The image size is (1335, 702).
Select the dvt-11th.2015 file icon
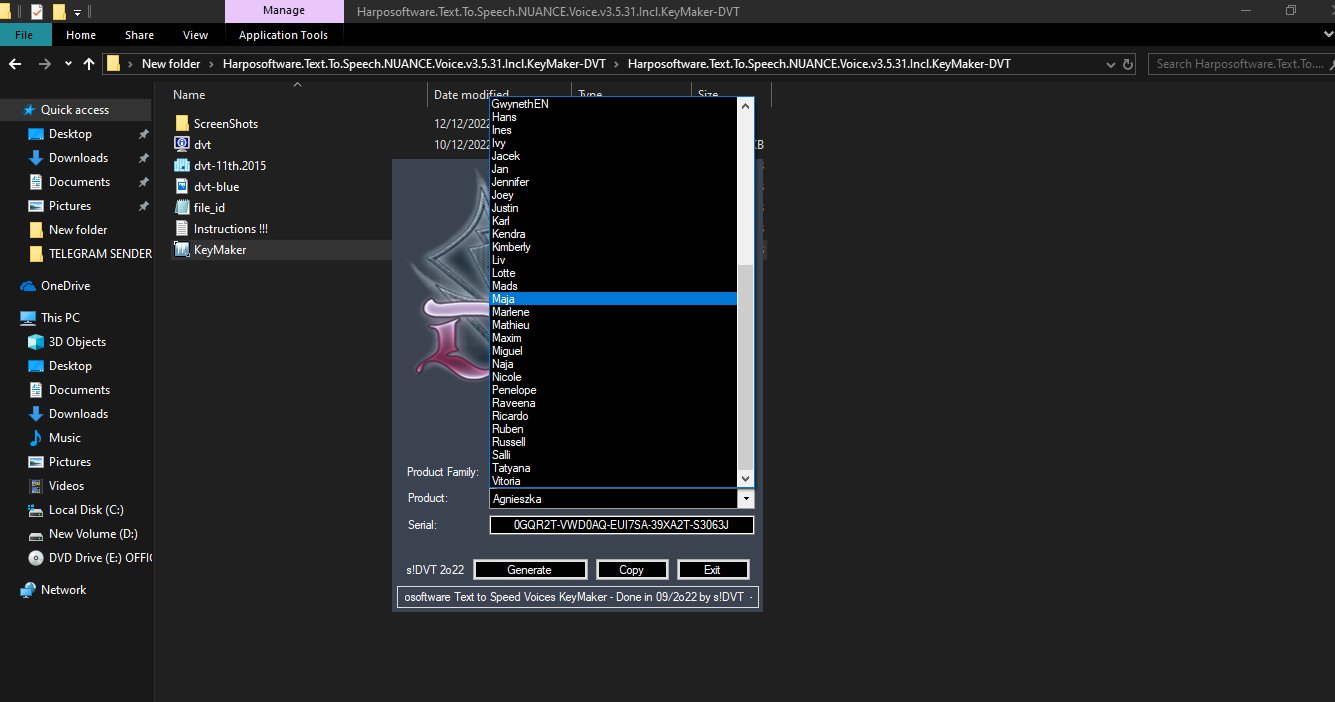pyautogui.click(x=181, y=166)
